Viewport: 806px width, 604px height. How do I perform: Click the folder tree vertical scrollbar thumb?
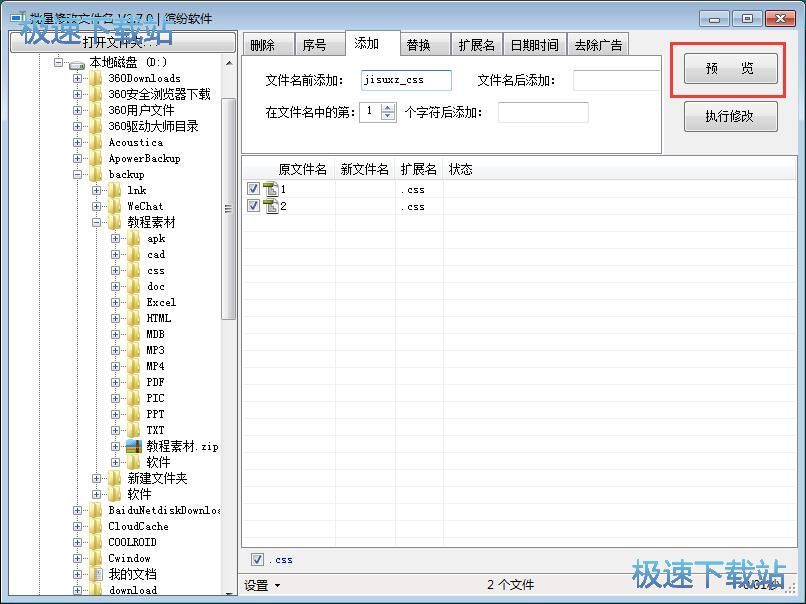click(228, 208)
